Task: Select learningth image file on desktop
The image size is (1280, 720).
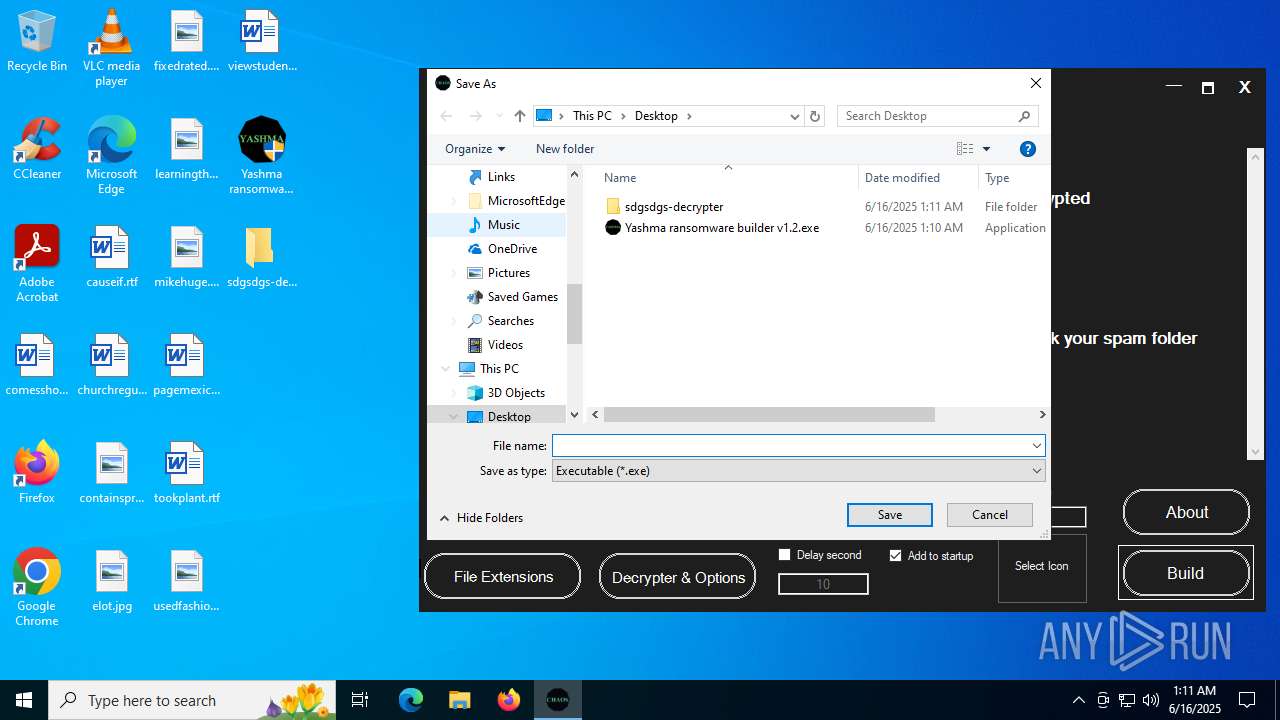Action: 186,149
